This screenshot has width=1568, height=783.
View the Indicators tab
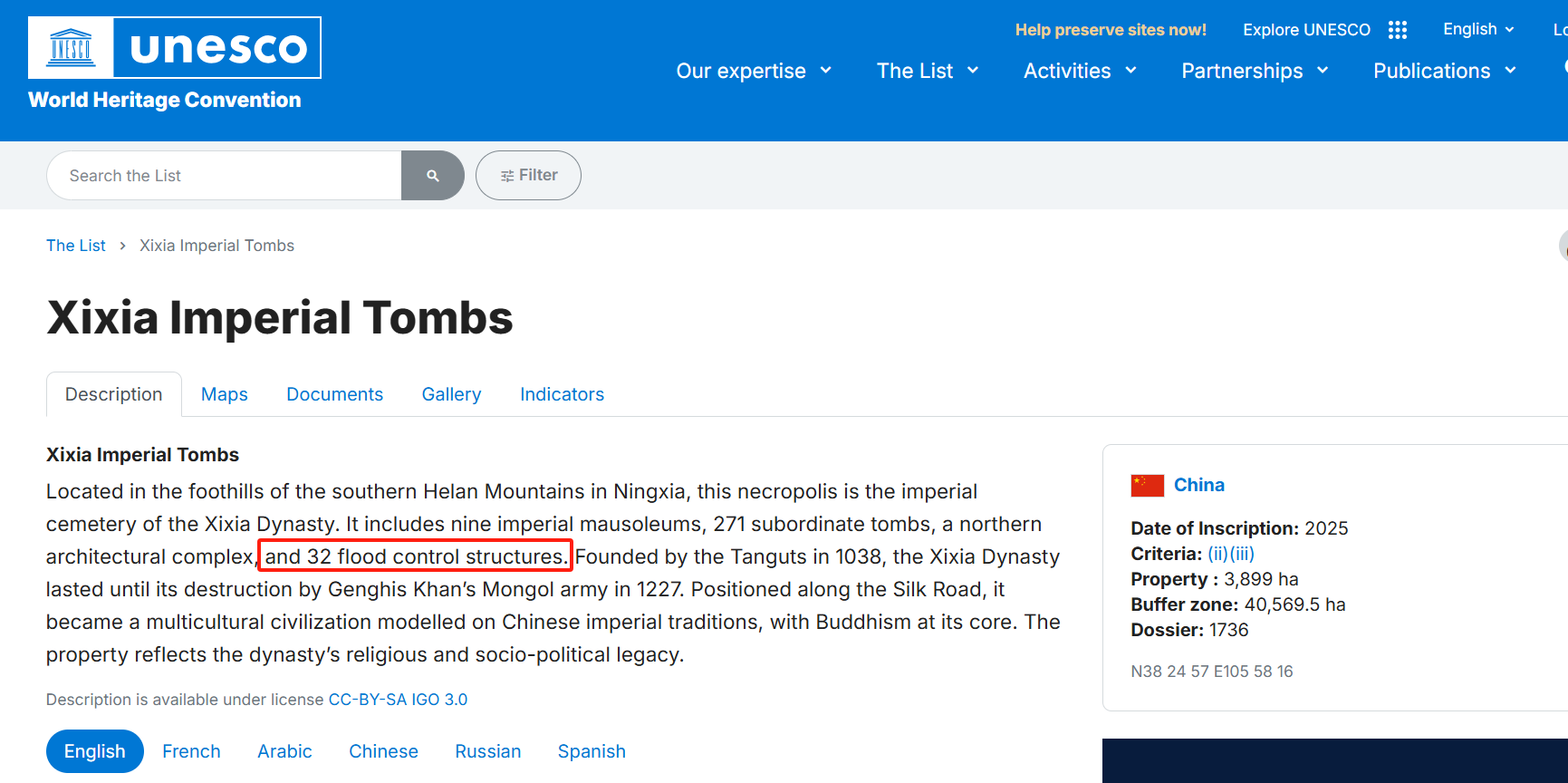562,394
